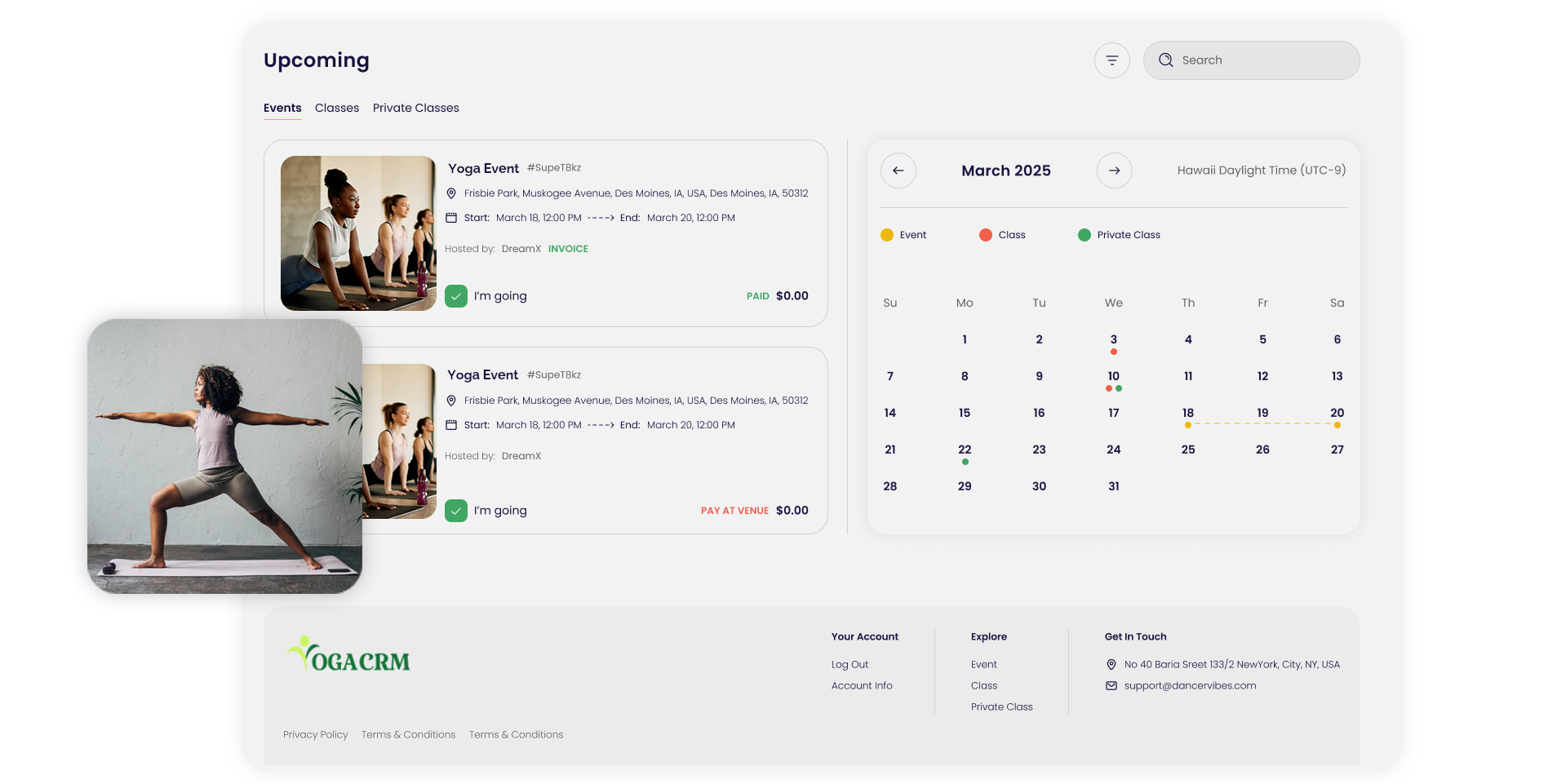1557x784 pixels.
Task: Advance to next month with right arrow
Action: tap(1114, 171)
